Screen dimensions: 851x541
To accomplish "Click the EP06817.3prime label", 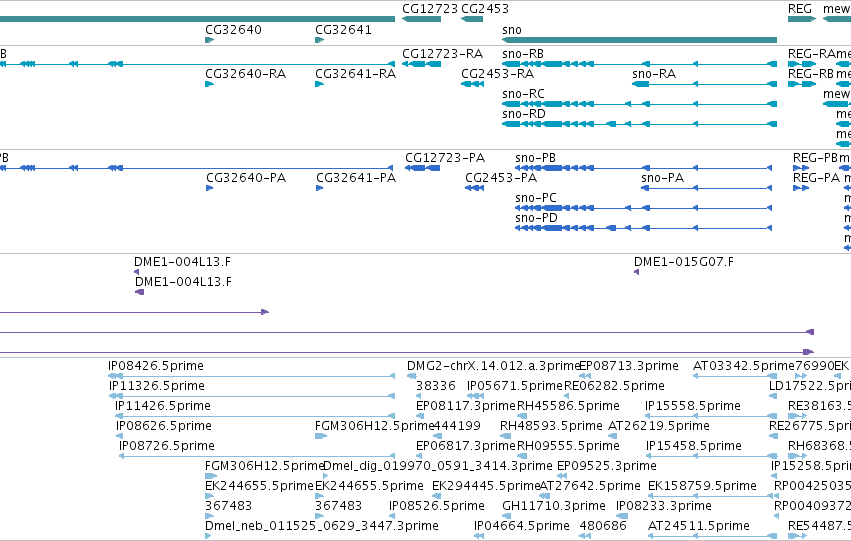I will (x=466, y=446).
